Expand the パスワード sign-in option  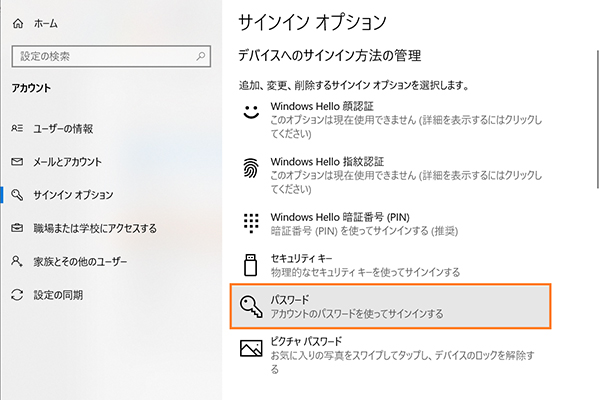[390, 306]
